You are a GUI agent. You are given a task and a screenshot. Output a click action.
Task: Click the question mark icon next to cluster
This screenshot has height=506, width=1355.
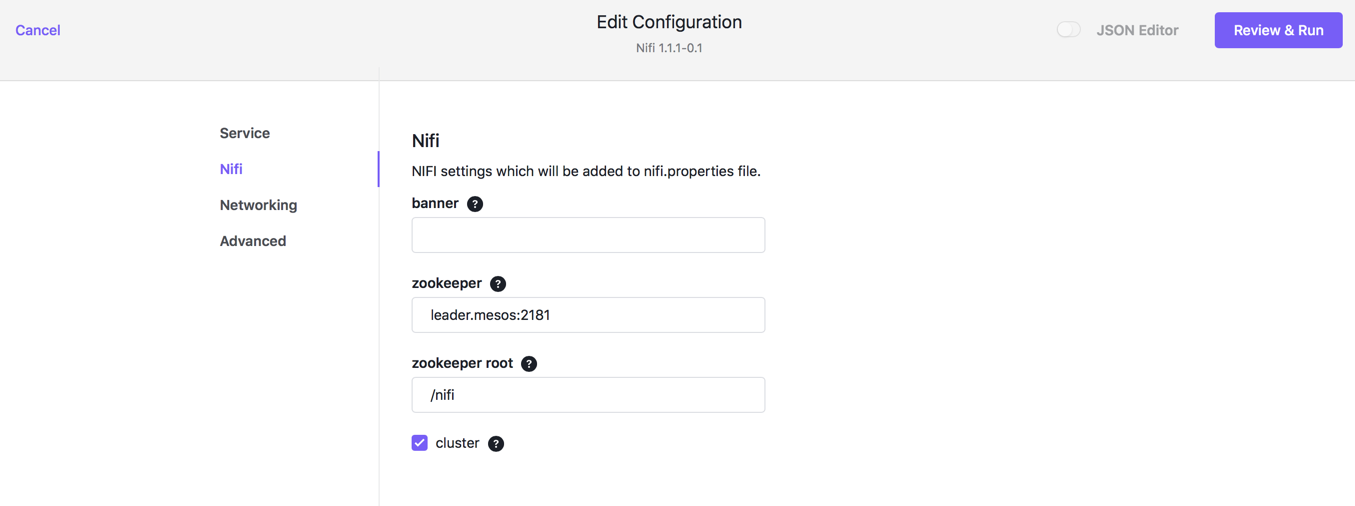(496, 444)
